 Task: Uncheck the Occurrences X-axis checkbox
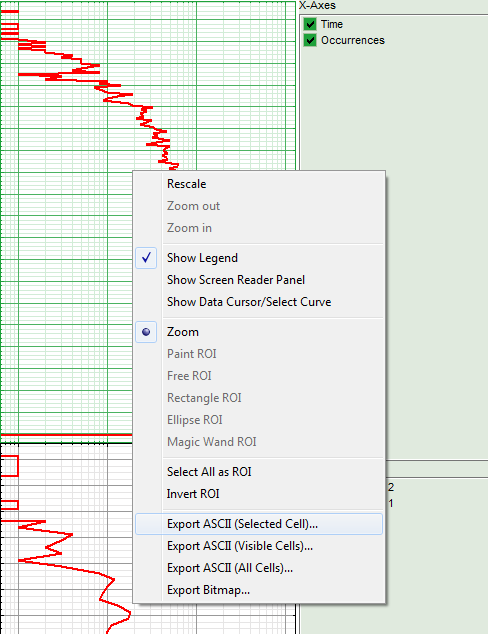click(x=310, y=40)
